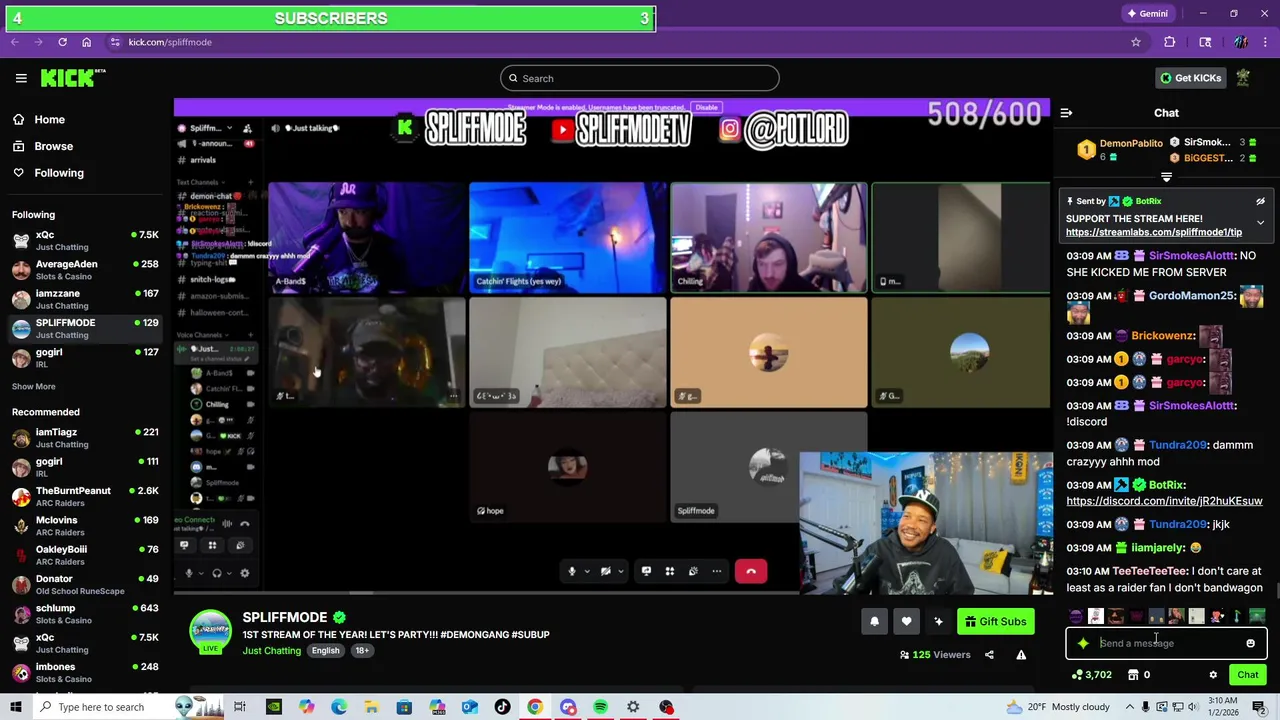Open Windows Start menu
Screen dimensions: 1280x720
click(17, 707)
